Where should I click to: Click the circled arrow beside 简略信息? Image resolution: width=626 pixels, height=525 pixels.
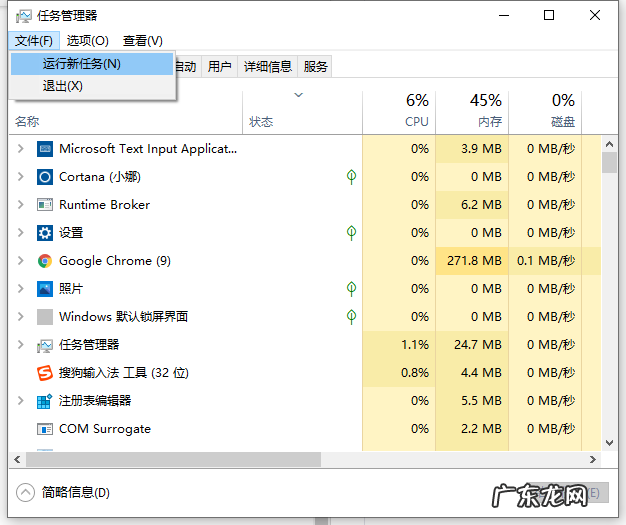(x=26, y=493)
